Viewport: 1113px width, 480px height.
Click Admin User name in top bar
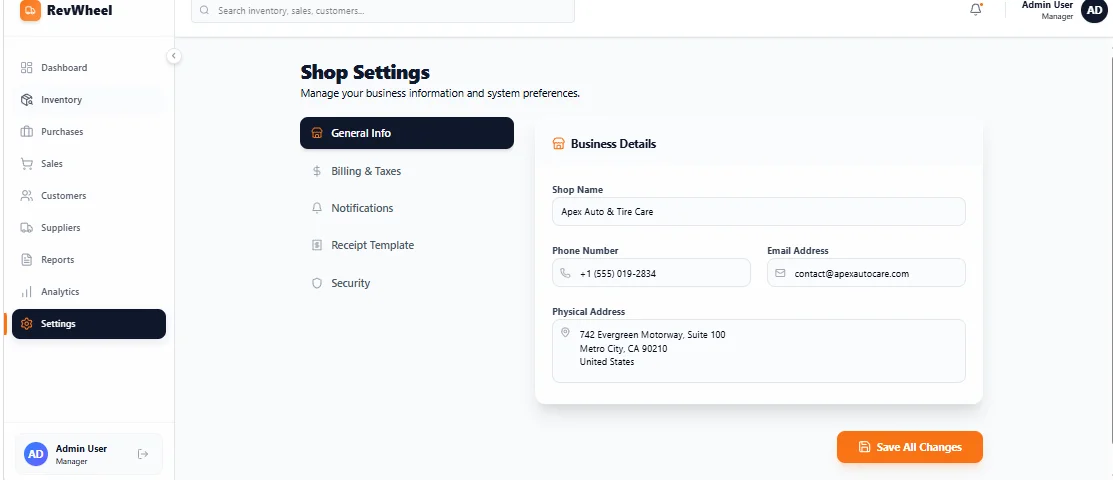pos(1047,5)
